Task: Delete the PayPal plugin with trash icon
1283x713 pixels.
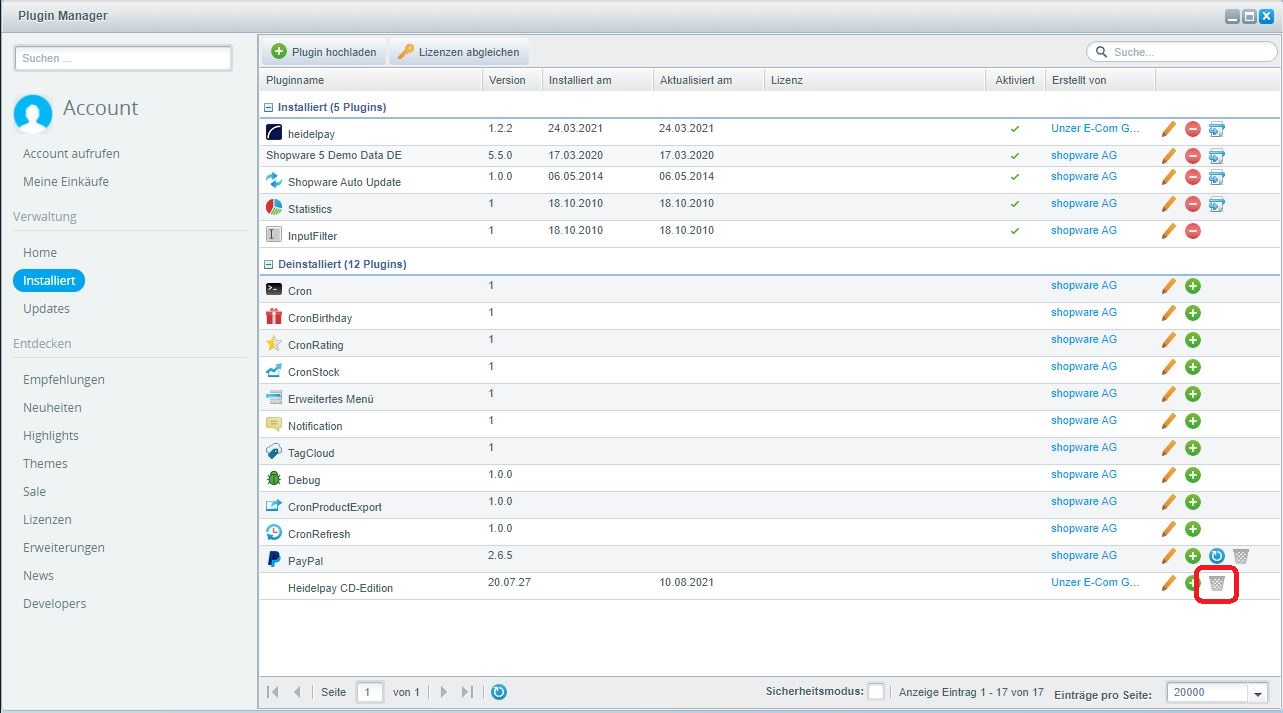Action: coord(1241,556)
